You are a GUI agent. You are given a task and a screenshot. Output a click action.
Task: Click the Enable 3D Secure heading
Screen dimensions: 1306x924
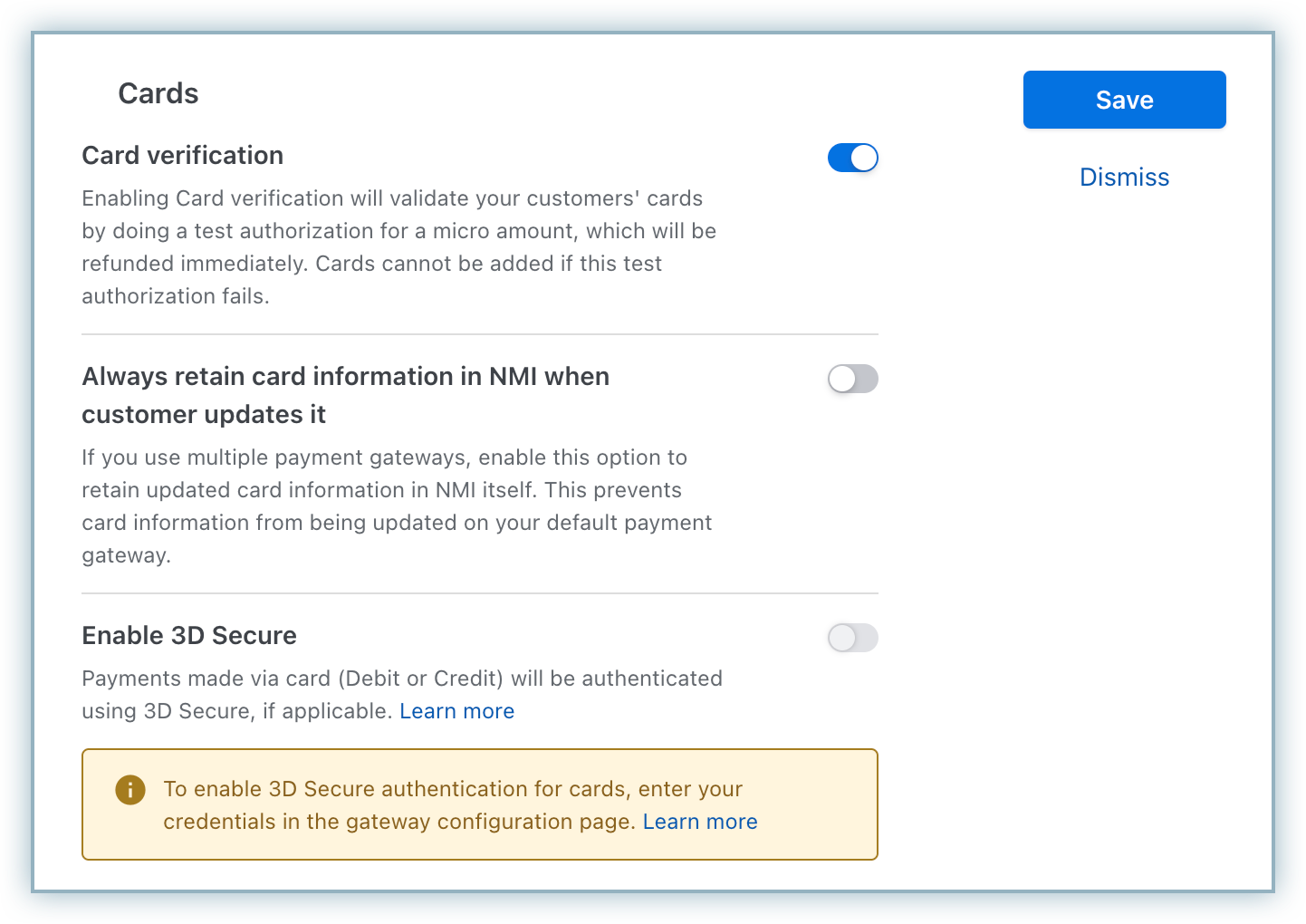(189, 636)
